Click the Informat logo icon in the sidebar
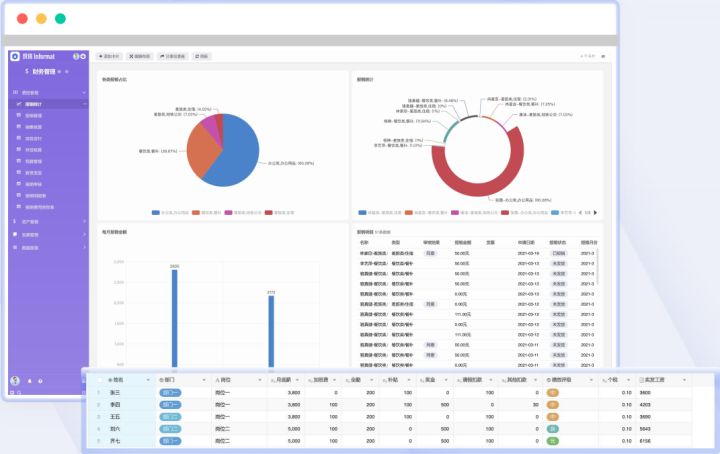The width and height of the screenshot is (720, 454). pyautogui.click(x=15, y=56)
